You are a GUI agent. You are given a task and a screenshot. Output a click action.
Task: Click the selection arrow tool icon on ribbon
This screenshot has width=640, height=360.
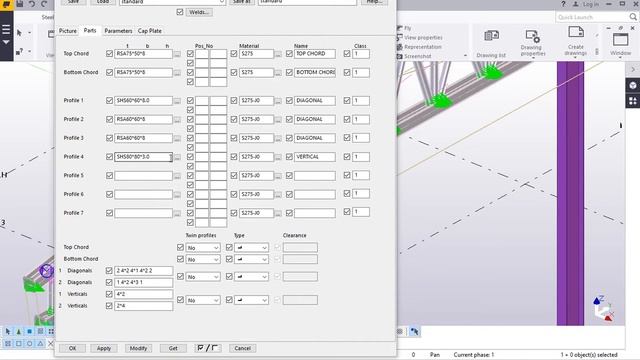(x=19, y=33)
